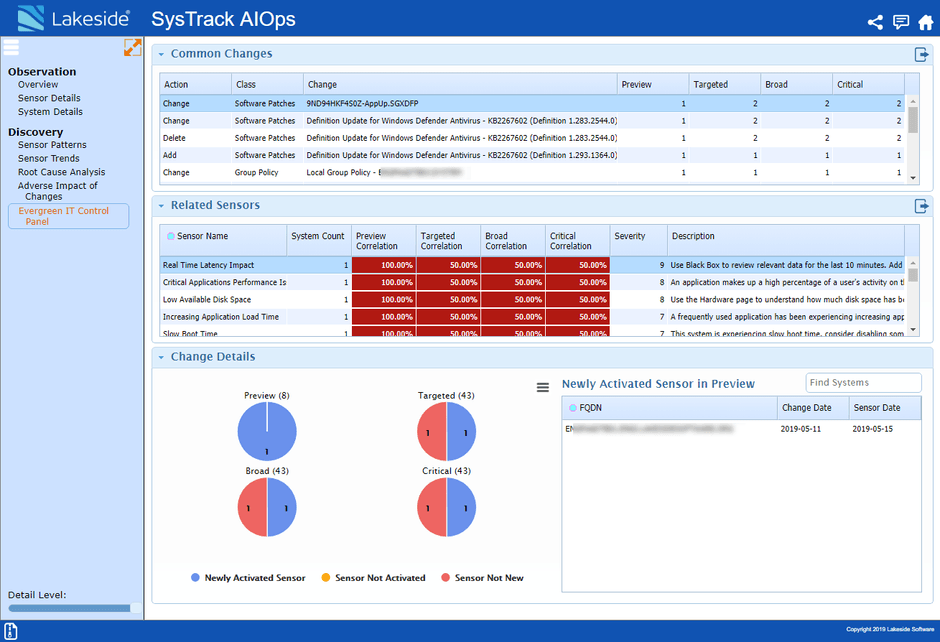Click the orange expand fullscreen icon

132,47
